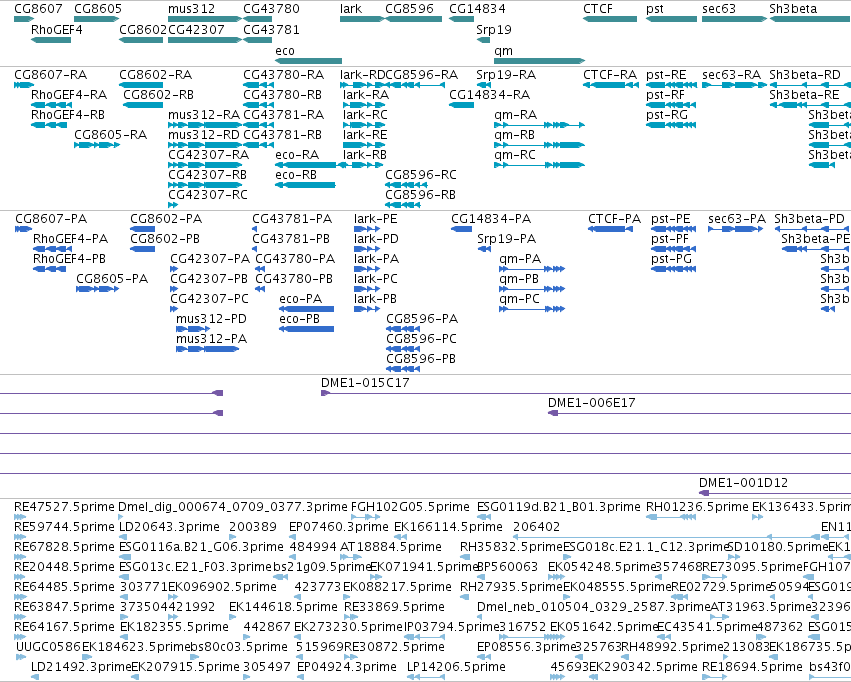Open protein label CG8596-PB
Viewport: 851px width, 682px height.
click(421, 359)
